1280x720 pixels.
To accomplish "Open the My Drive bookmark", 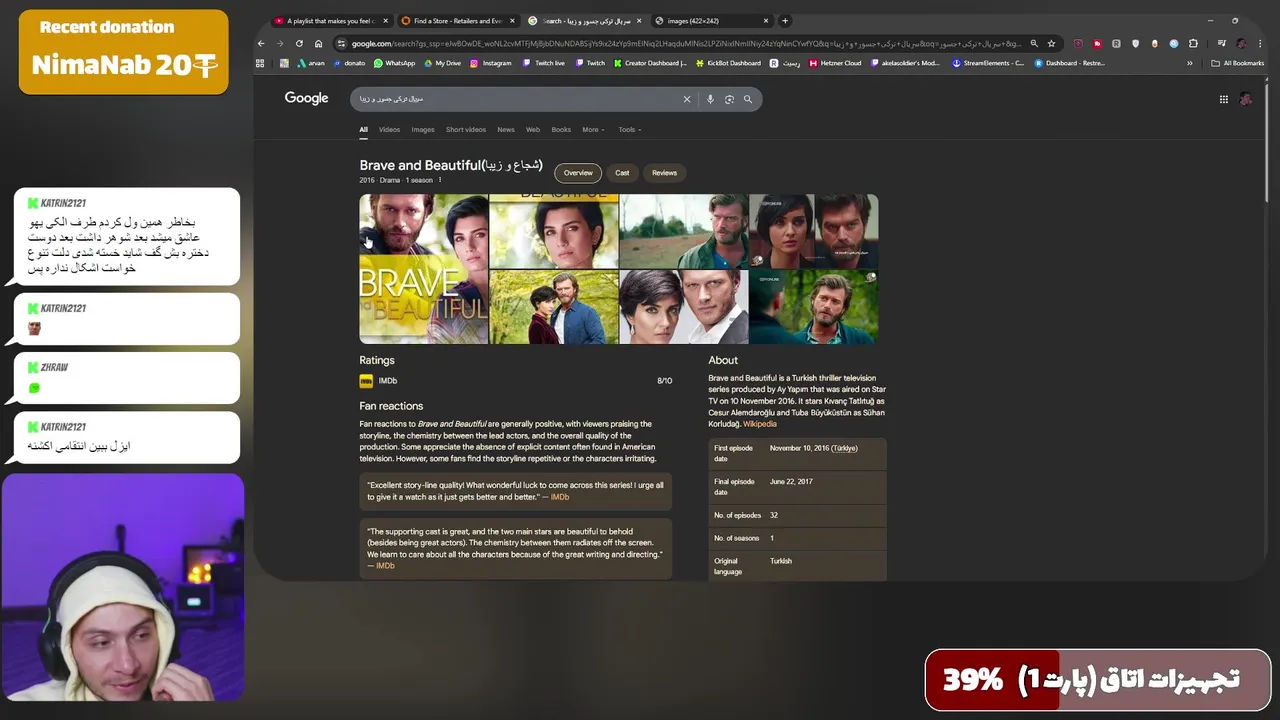I will coord(443,63).
